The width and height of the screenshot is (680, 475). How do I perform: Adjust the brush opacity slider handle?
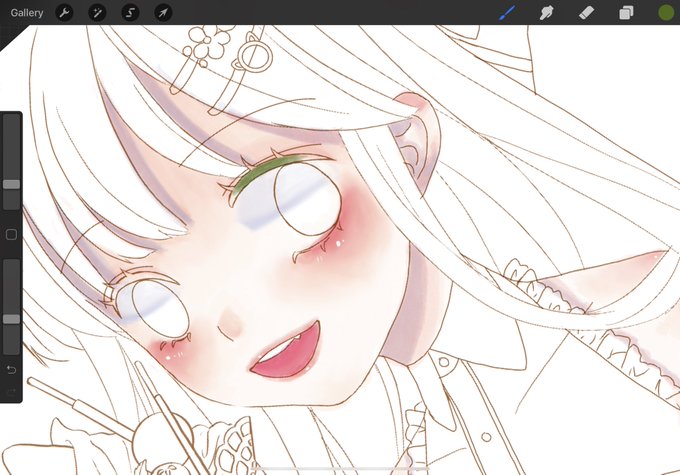[12, 319]
